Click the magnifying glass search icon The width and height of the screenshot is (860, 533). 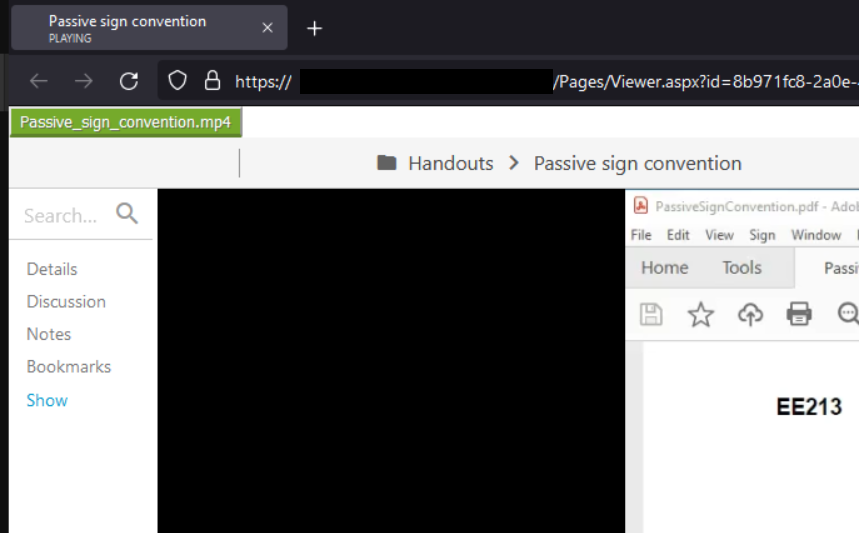click(127, 213)
